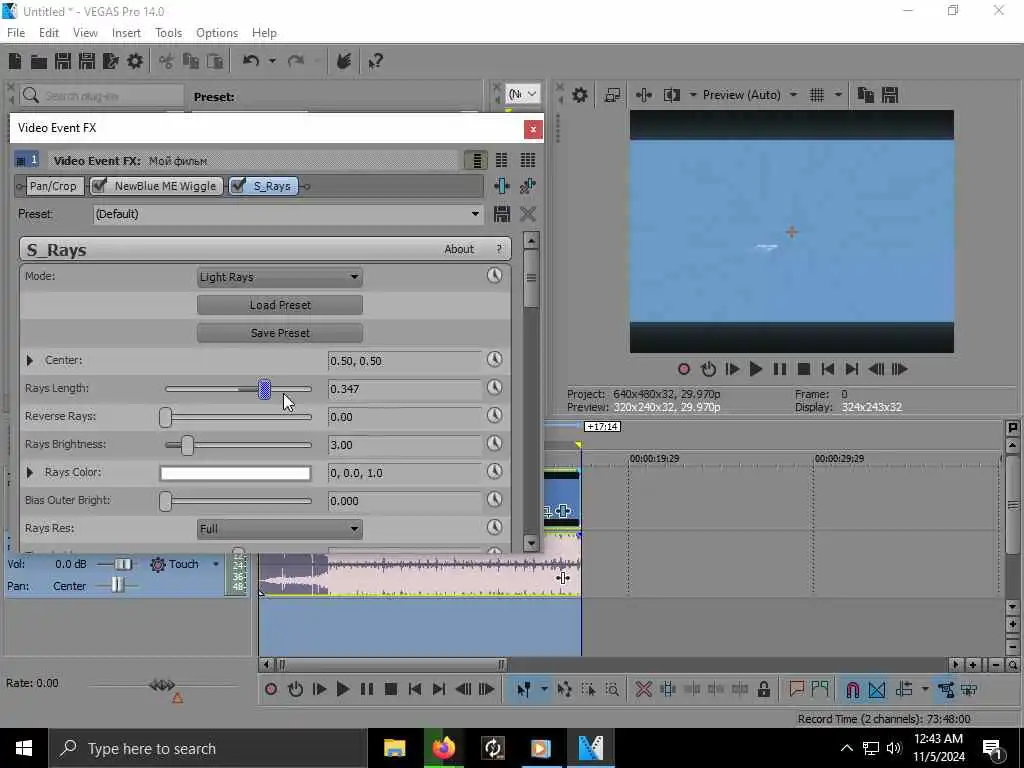This screenshot has height=768, width=1024.
Task: Click the Load Preset button
Action: click(x=280, y=305)
